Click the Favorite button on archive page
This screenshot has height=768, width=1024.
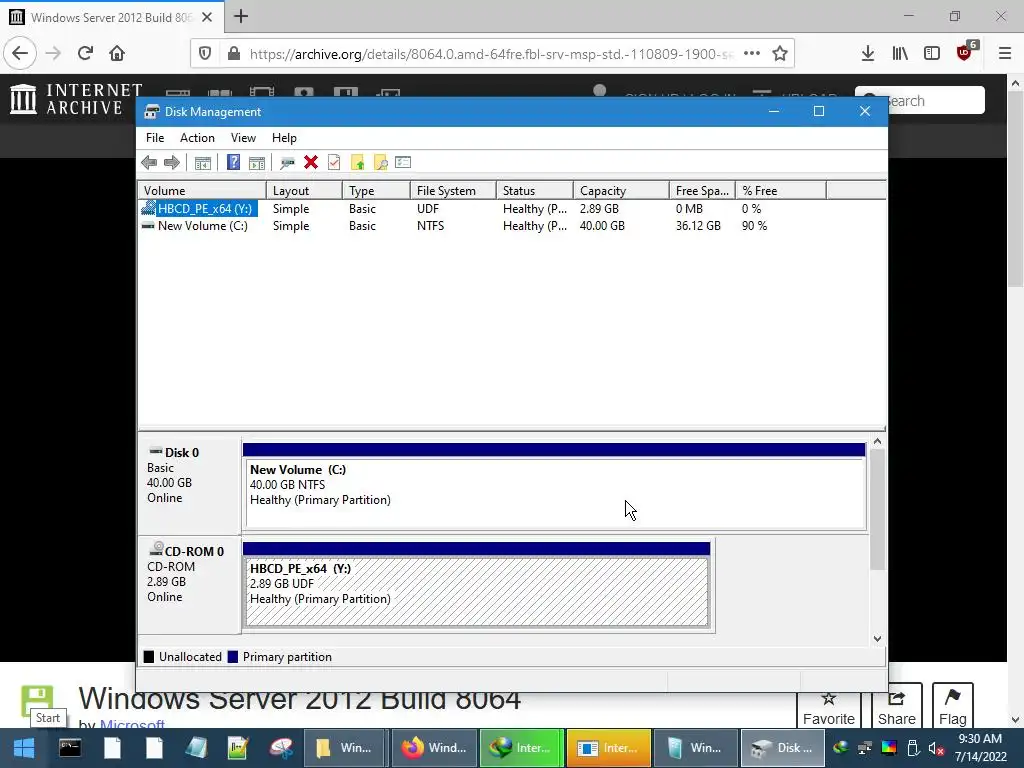click(x=829, y=709)
